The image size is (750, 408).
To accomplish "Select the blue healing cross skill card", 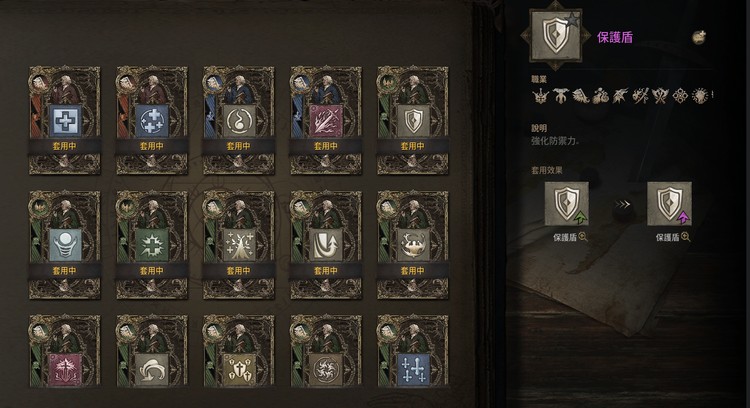I will pyautogui.click(x=65, y=120).
